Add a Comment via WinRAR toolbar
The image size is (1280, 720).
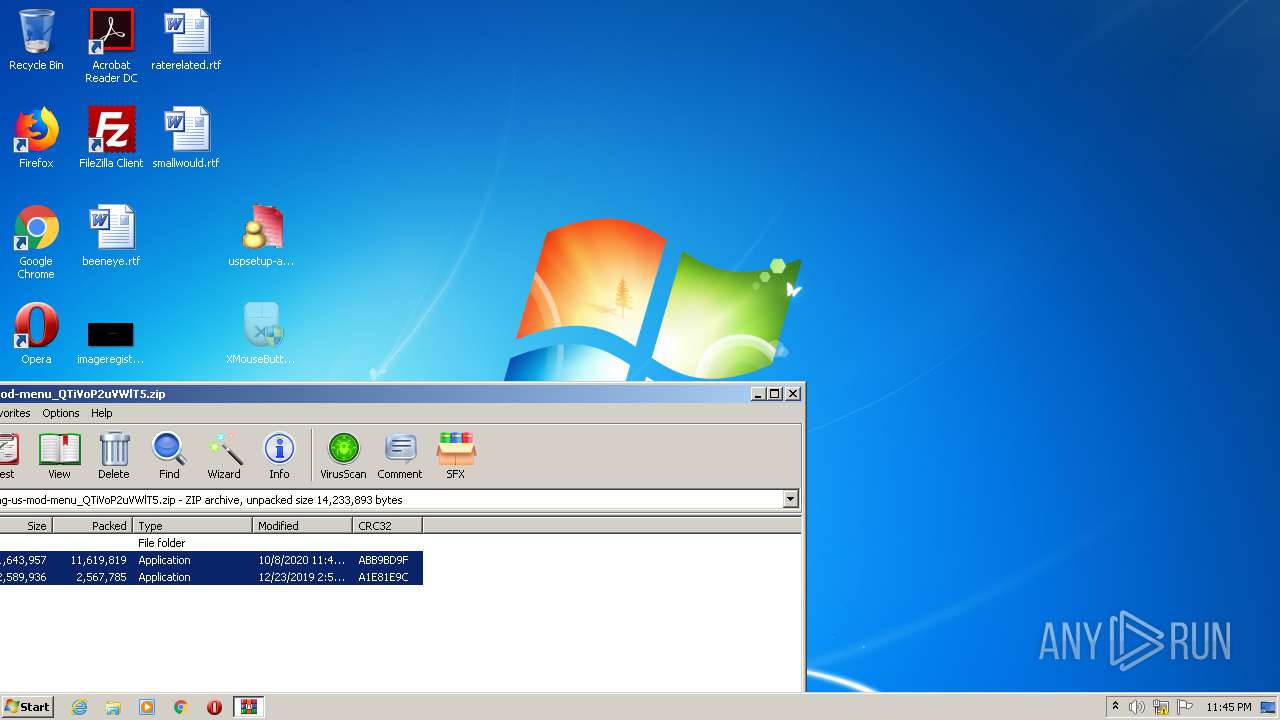point(400,456)
